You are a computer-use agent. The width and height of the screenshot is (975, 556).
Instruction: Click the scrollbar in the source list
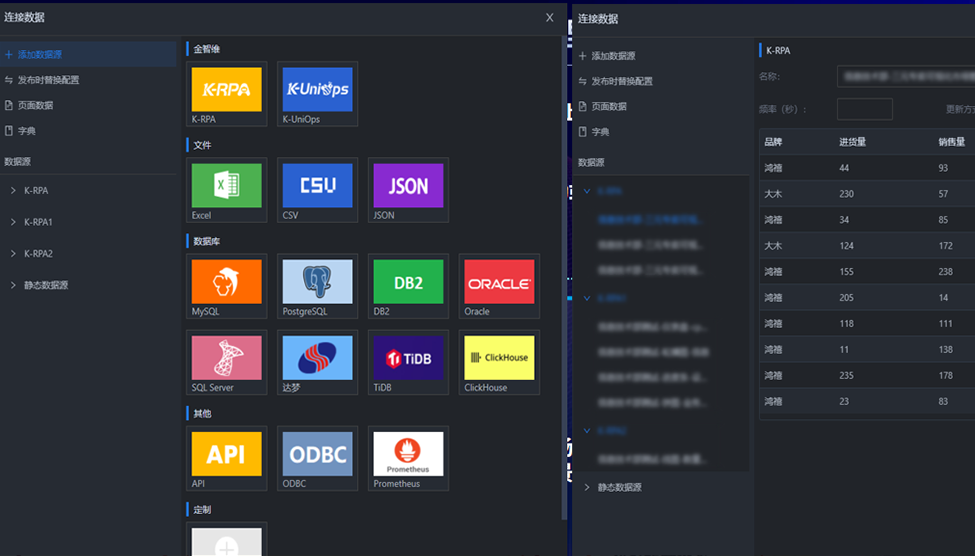tap(564, 277)
